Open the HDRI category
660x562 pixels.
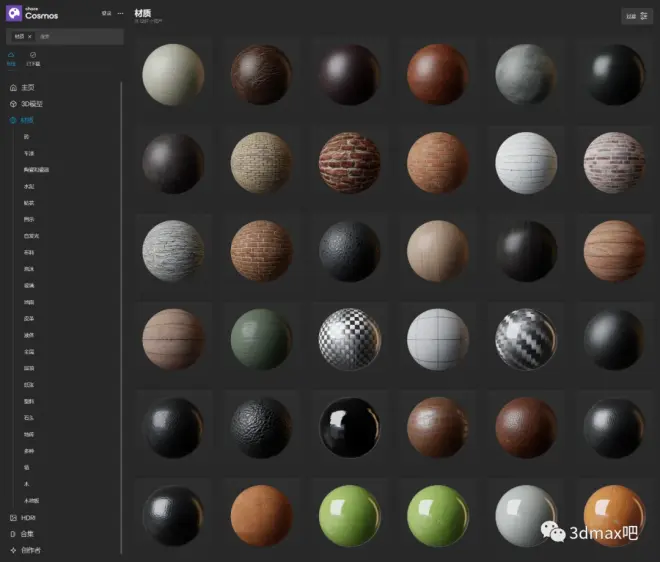28,518
